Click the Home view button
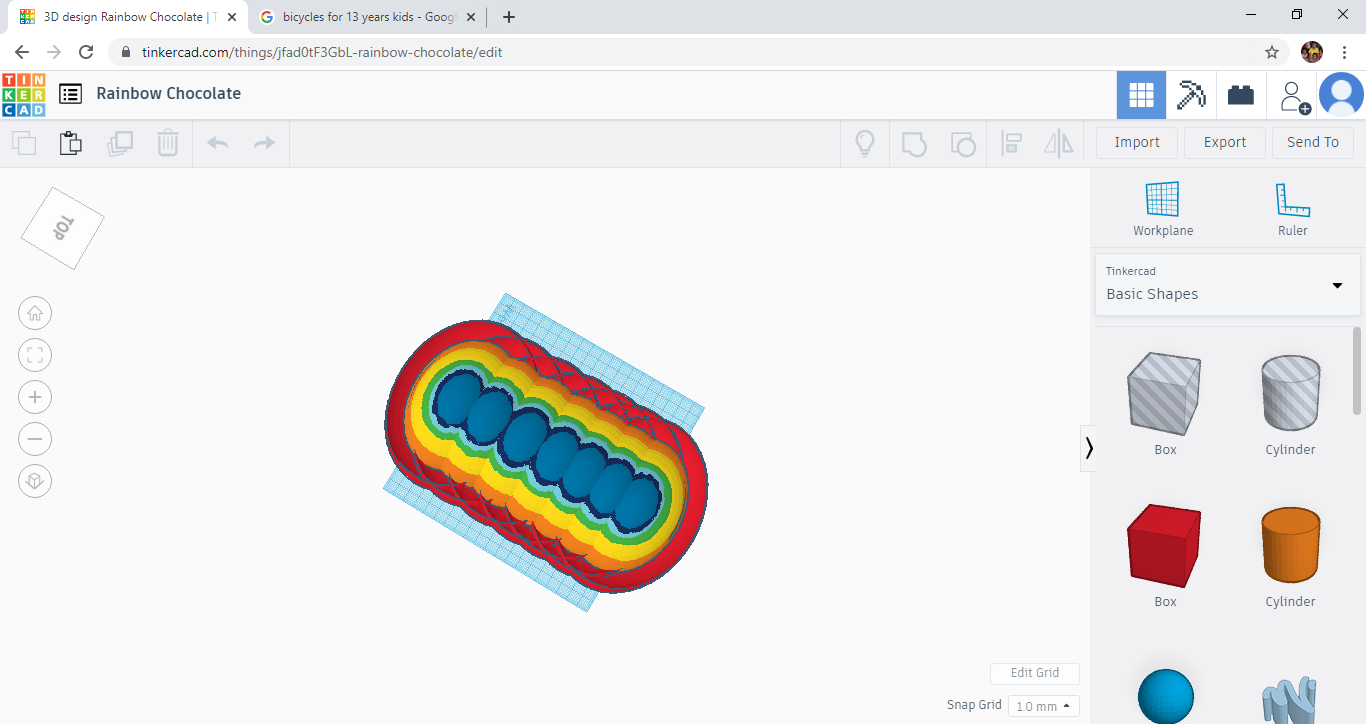1366x724 pixels. [35, 313]
